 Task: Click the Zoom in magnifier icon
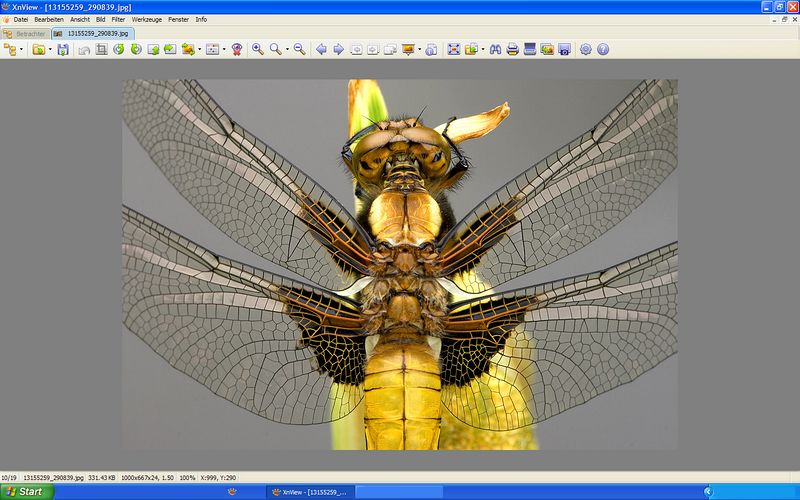(257, 49)
